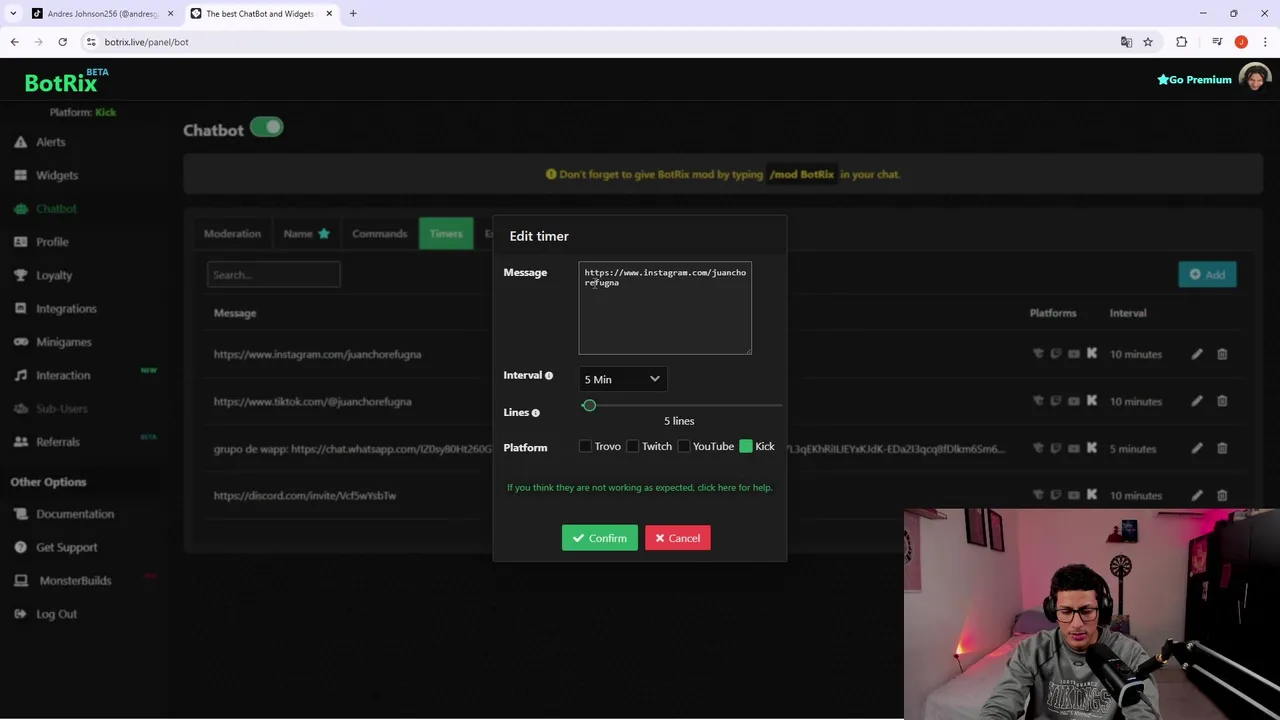1280x720 pixels.
Task: Open the Widgets sidebar icon
Action: [20, 175]
